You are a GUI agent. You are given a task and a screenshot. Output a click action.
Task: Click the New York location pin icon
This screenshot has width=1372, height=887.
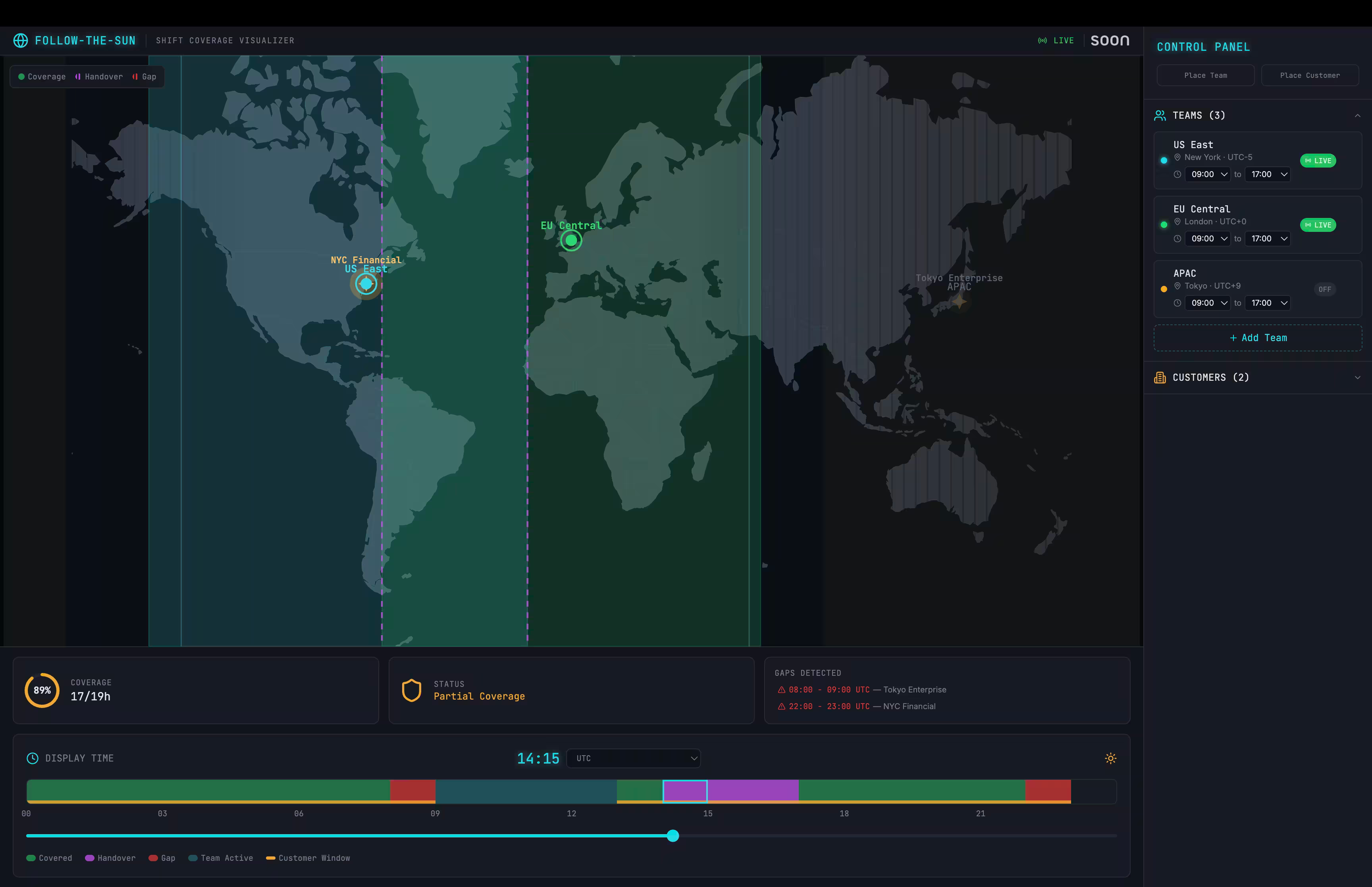coord(1177,157)
